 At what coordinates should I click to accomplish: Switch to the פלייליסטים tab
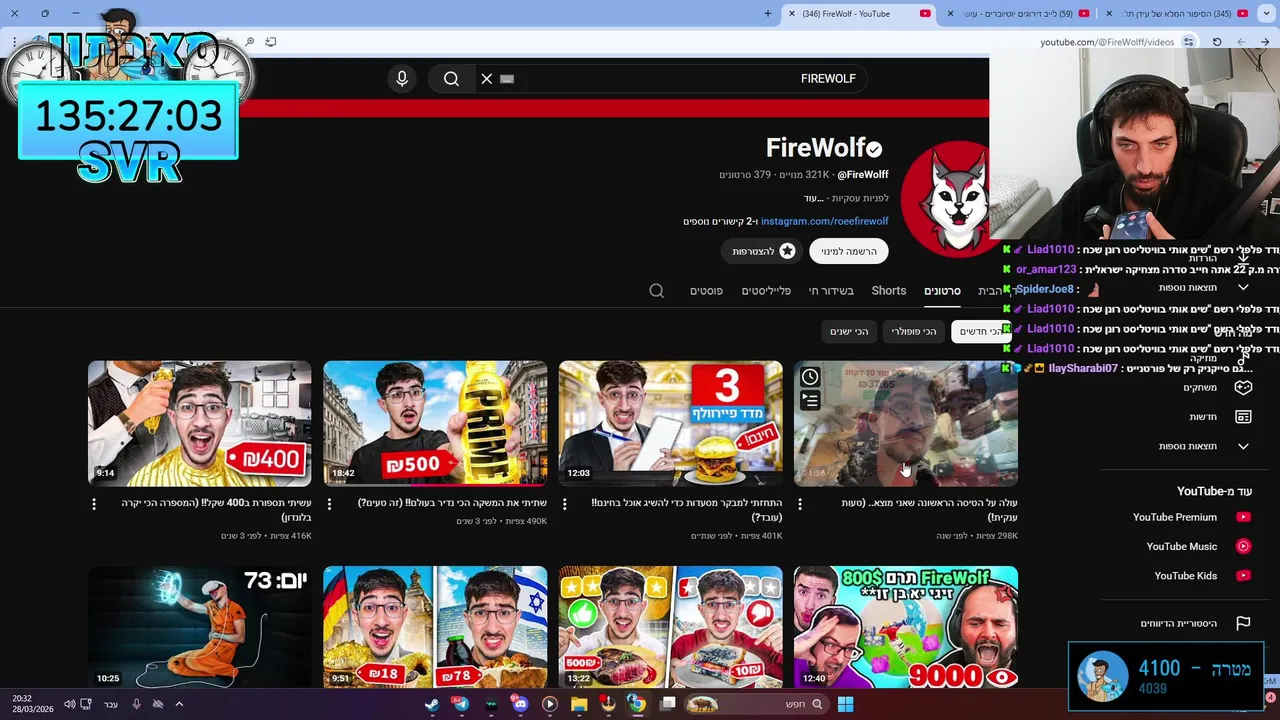click(x=766, y=291)
